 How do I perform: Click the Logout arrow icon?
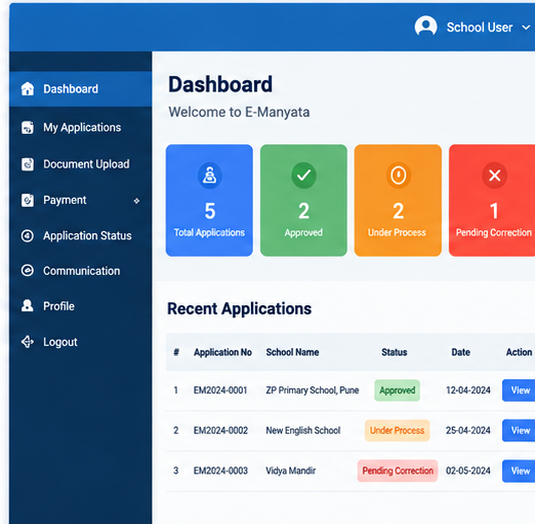pyautogui.click(x=27, y=342)
